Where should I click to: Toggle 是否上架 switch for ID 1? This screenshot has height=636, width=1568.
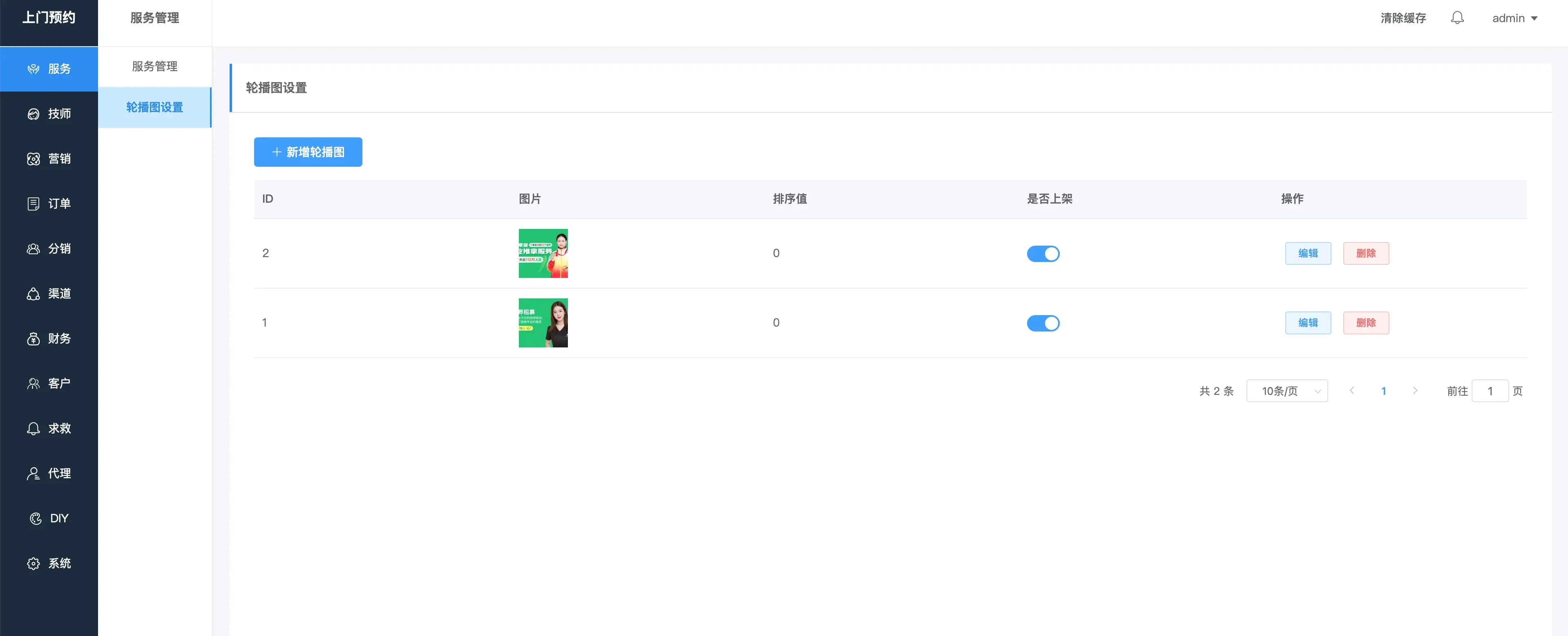tap(1043, 323)
